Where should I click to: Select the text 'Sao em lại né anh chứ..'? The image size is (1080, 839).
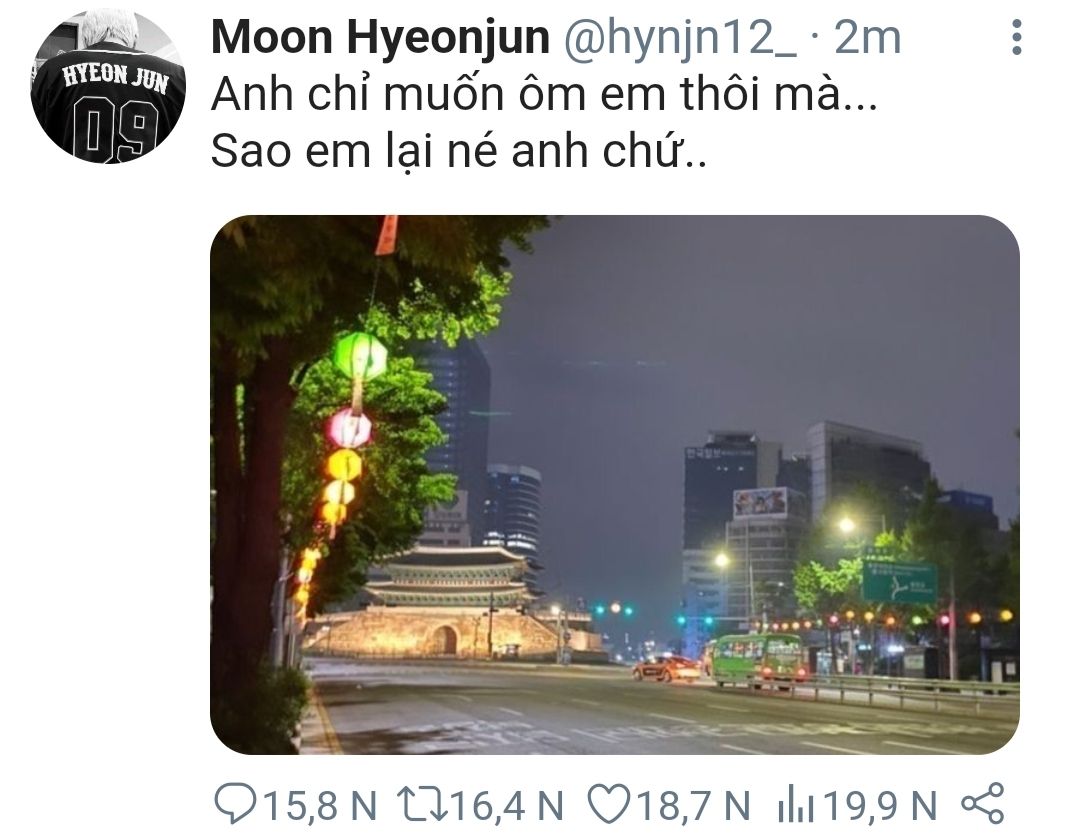(x=459, y=151)
